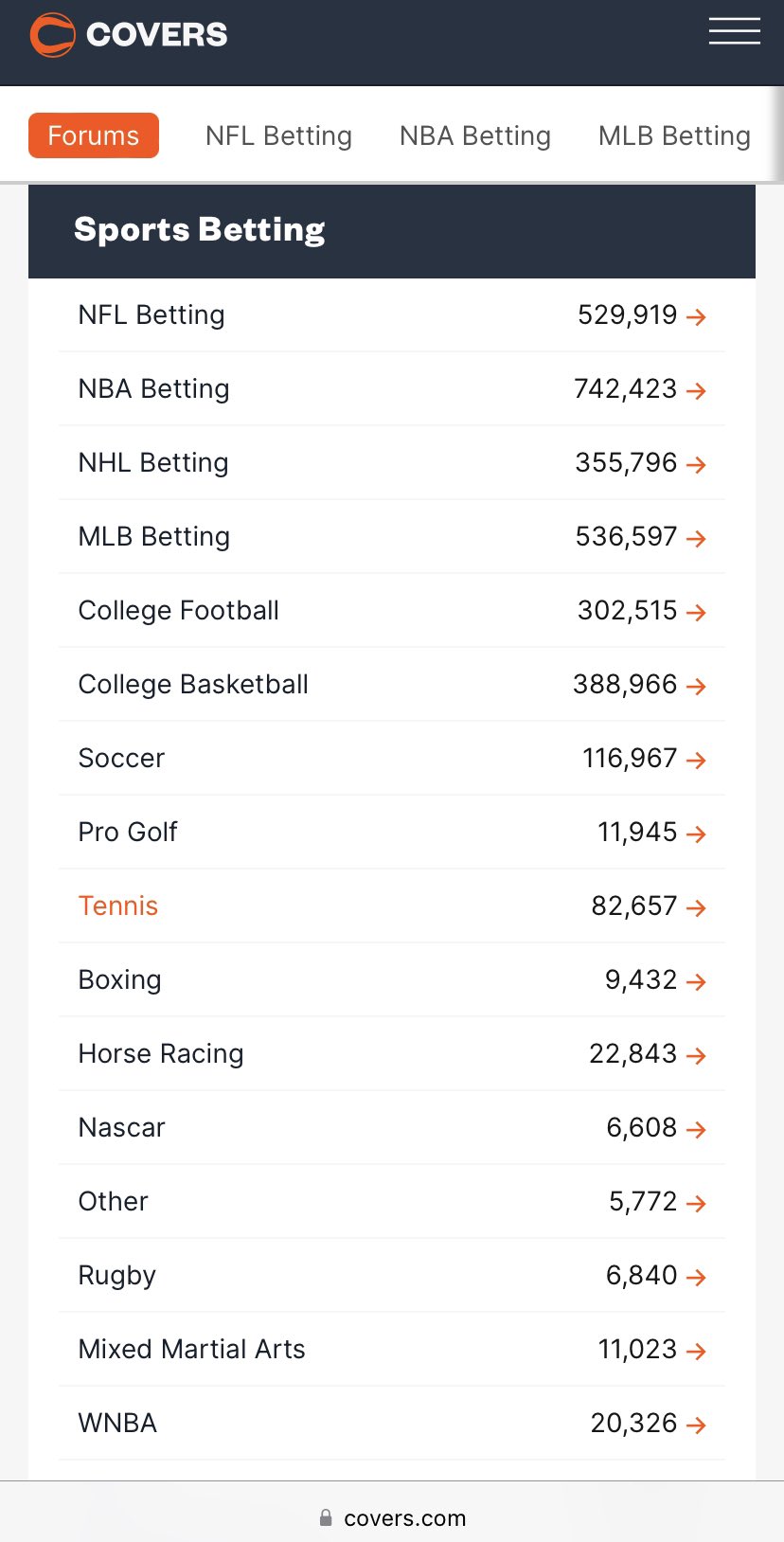Click the lock icon beside covers.com

(x=326, y=1517)
